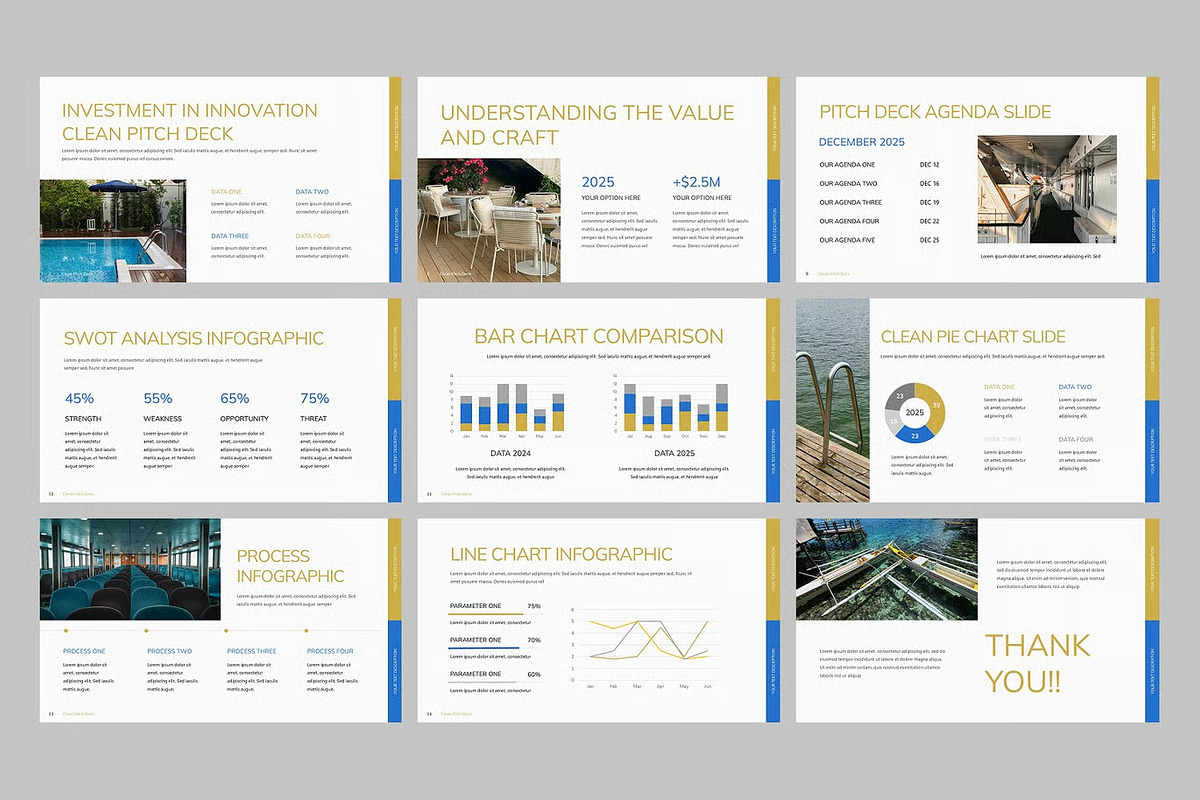Select 'DATA TWO' on the Clean Pie Chart slide

[x=1075, y=387]
